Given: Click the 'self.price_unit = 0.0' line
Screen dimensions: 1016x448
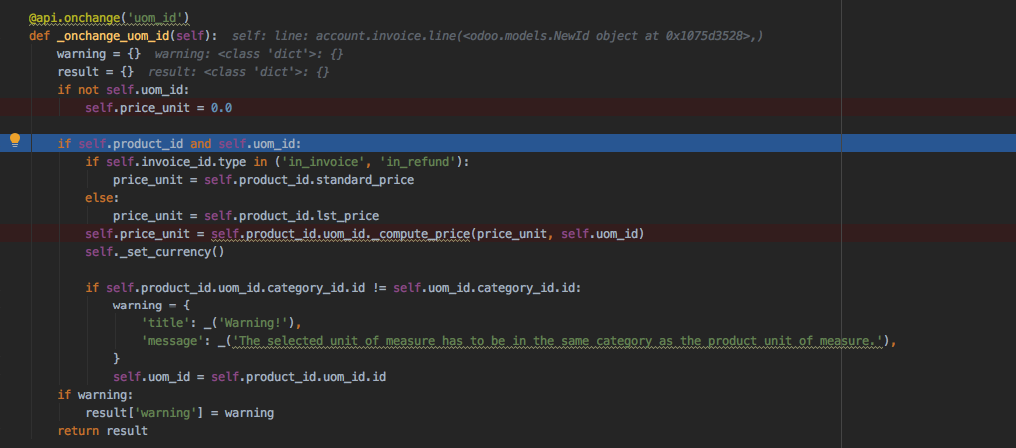Looking at the screenshot, I should [x=159, y=108].
